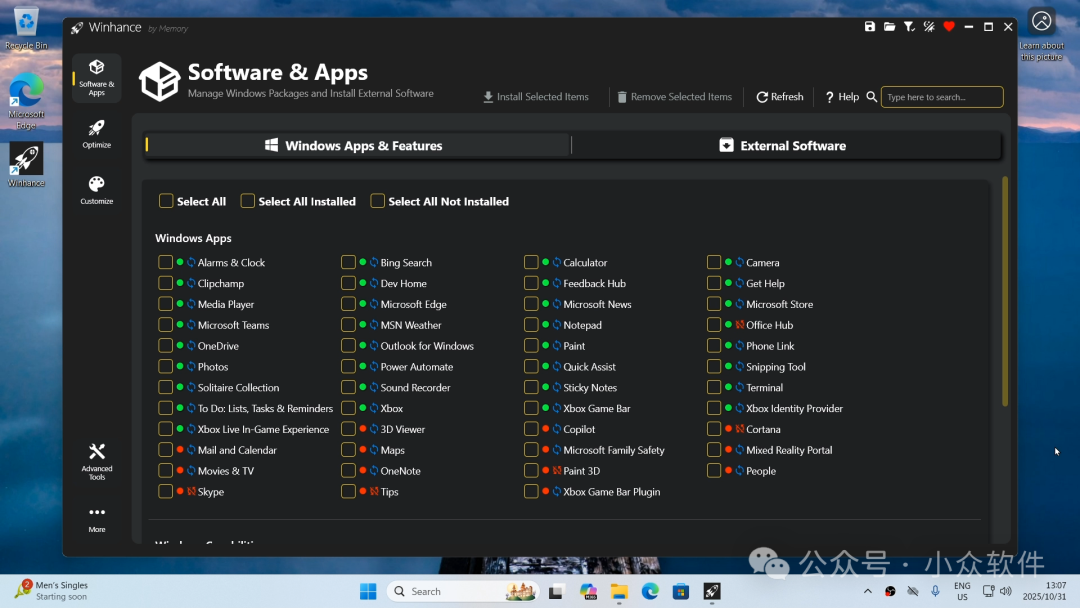This screenshot has height=608, width=1080.
Task: Open the Winhance desktop shortcut
Action: (x=26, y=165)
